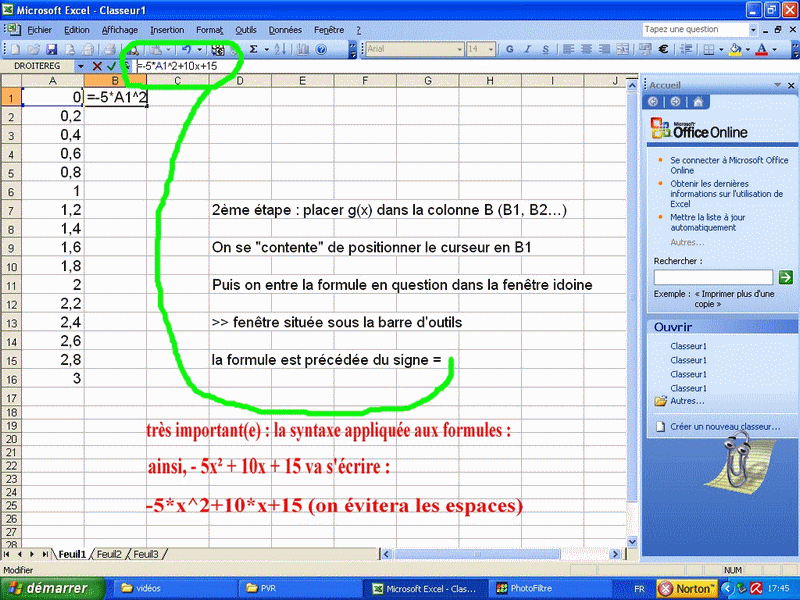Click the Rechercher search box
Image resolution: width=800 pixels, height=600 pixels.
[x=713, y=277]
